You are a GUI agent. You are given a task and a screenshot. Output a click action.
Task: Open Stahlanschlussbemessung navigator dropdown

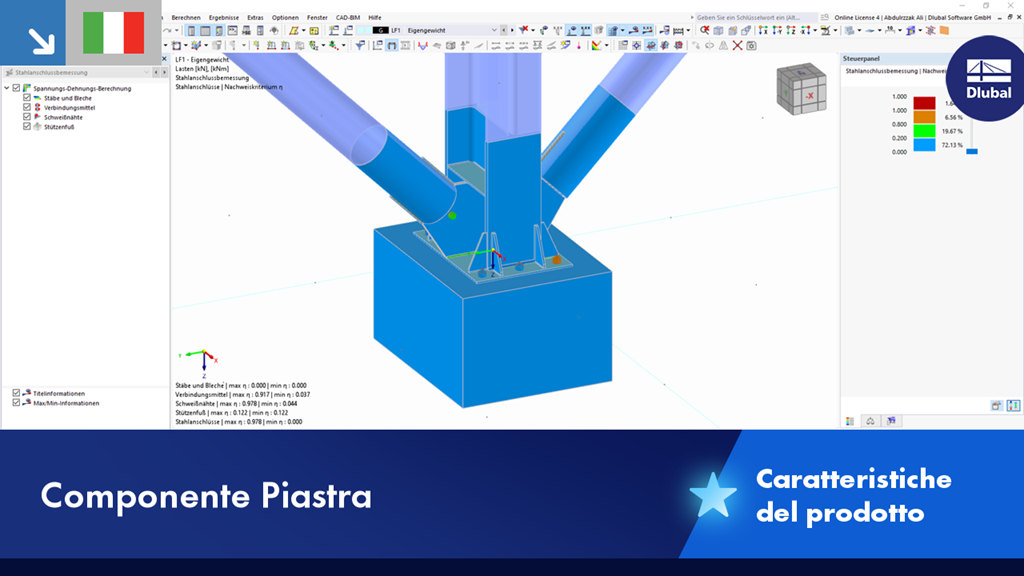coord(146,72)
